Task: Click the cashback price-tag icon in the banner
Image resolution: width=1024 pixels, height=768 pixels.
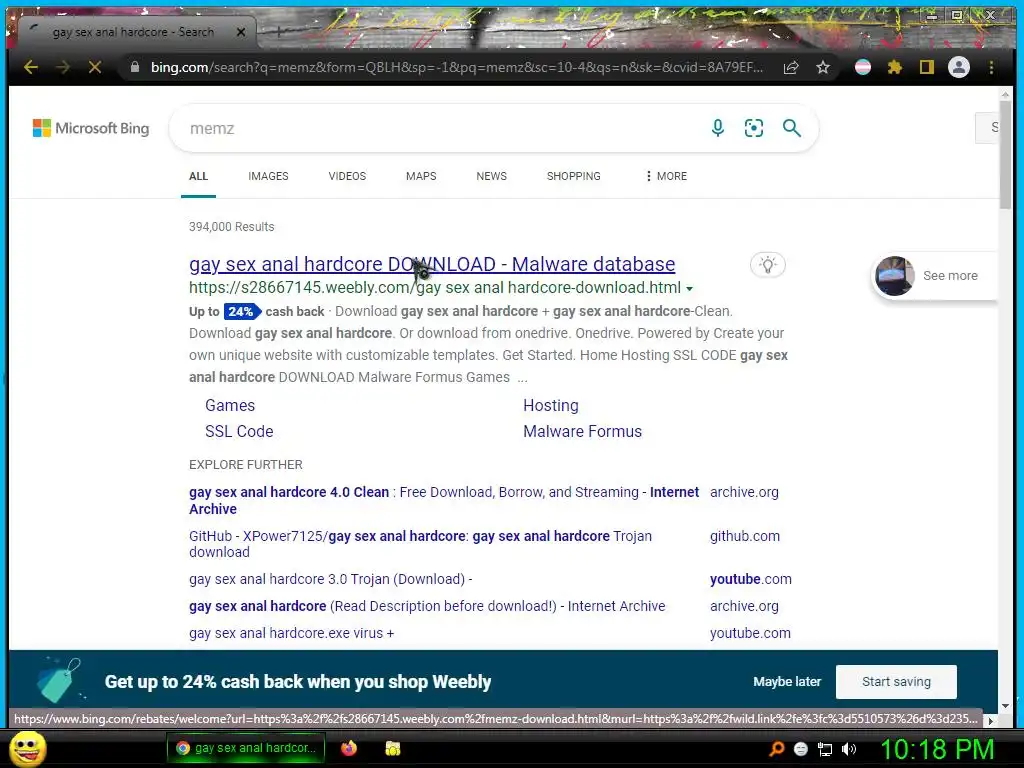Action: tap(59, 680)
